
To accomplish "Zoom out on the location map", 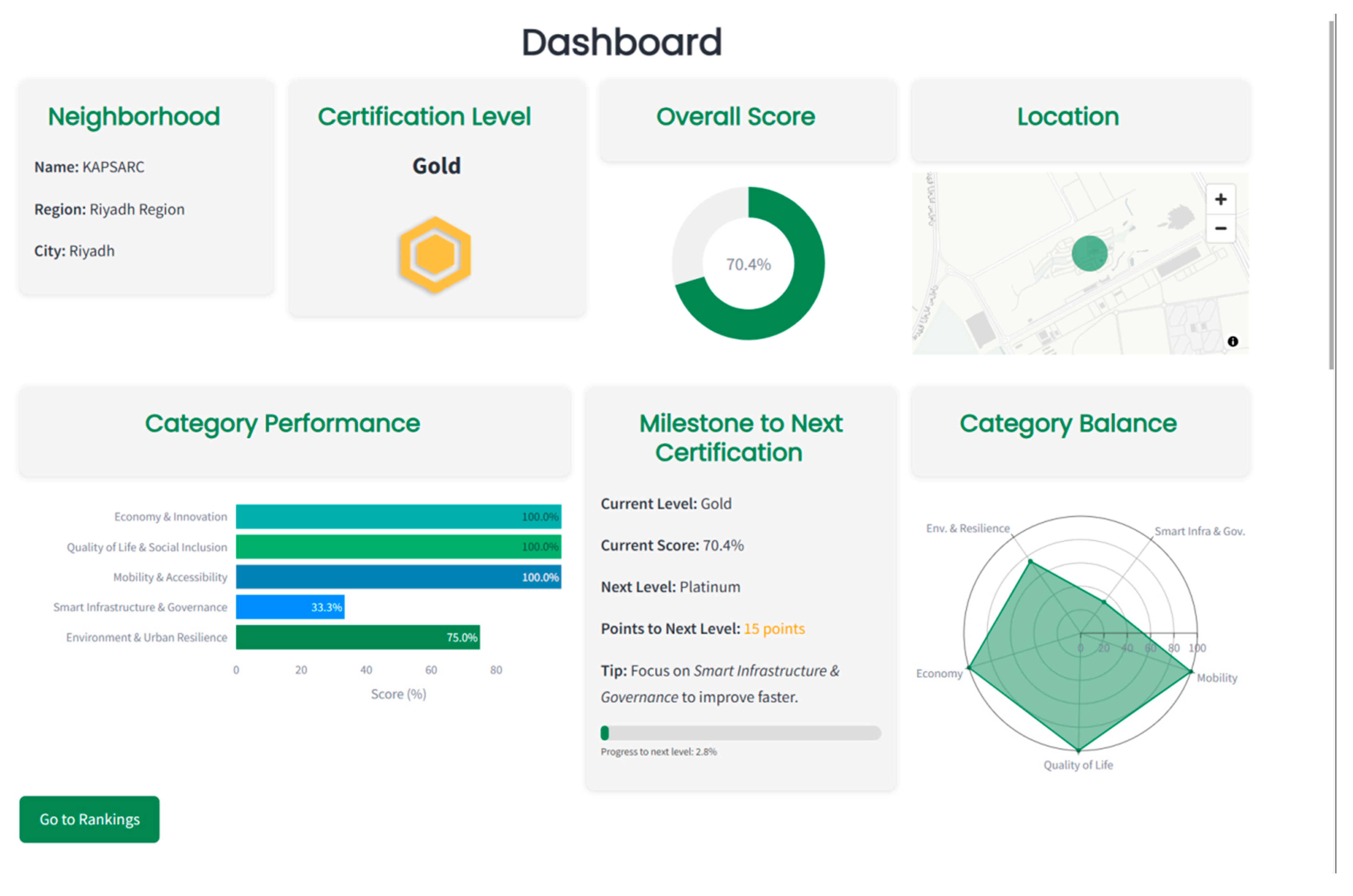I will coord(1220,229).
